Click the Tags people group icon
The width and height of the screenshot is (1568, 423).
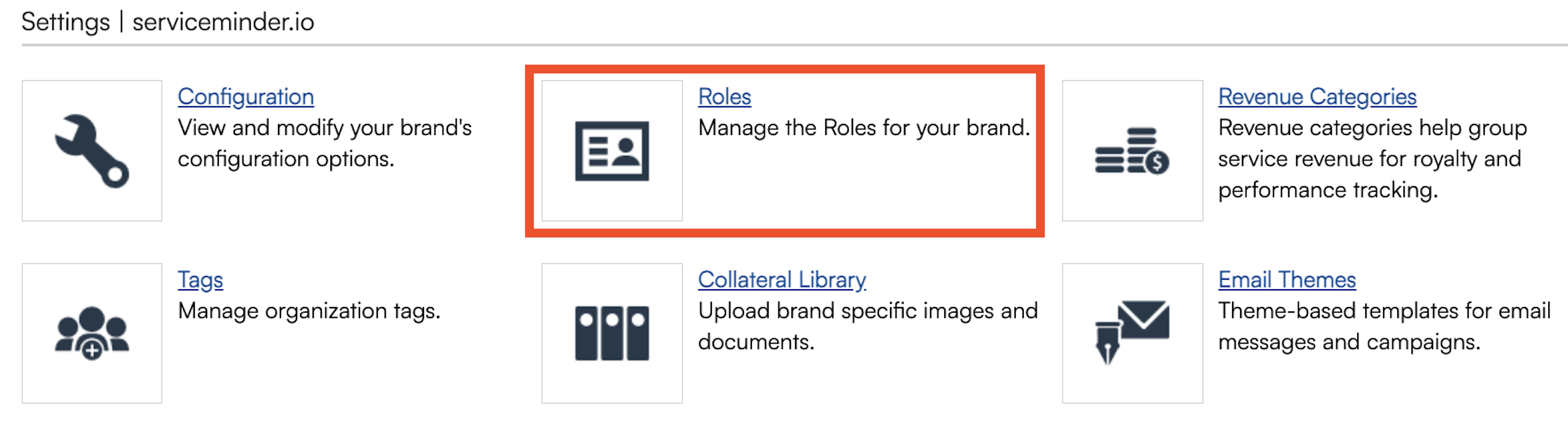pyautogui.click(x=92, y=333)
